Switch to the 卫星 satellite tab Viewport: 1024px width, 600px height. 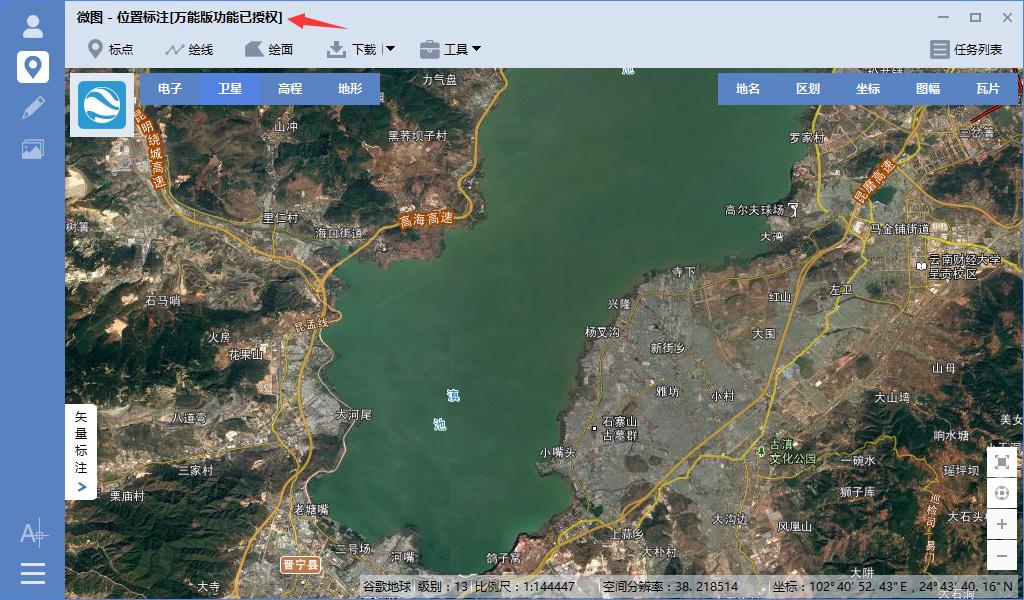point(230,89)
